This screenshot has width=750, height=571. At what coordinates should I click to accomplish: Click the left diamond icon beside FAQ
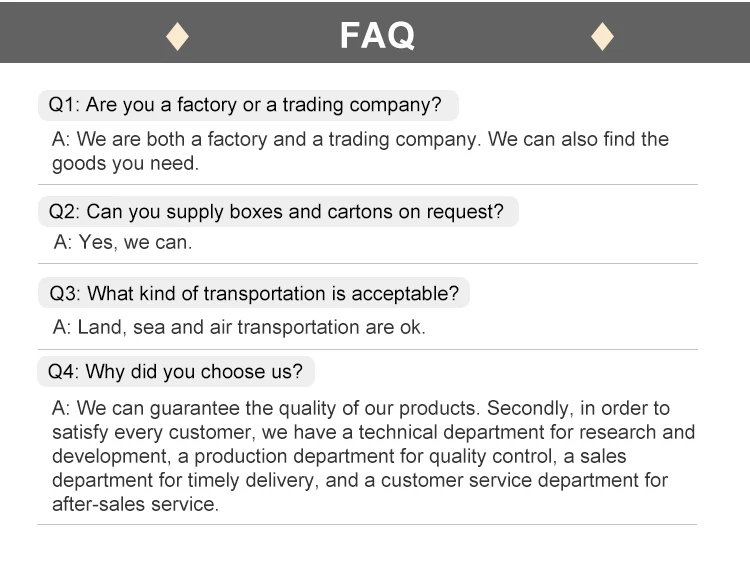click(177, 36)
